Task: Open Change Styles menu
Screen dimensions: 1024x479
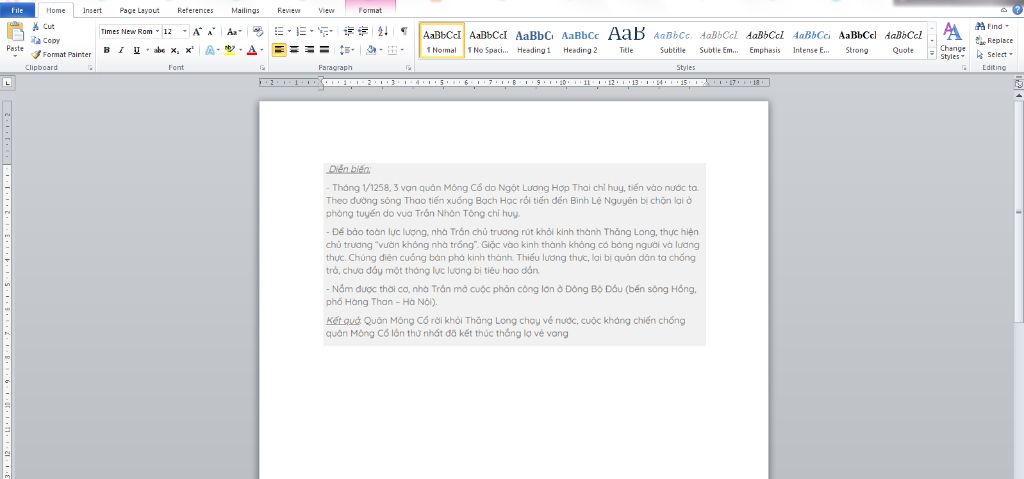Action: click(952, 41)
